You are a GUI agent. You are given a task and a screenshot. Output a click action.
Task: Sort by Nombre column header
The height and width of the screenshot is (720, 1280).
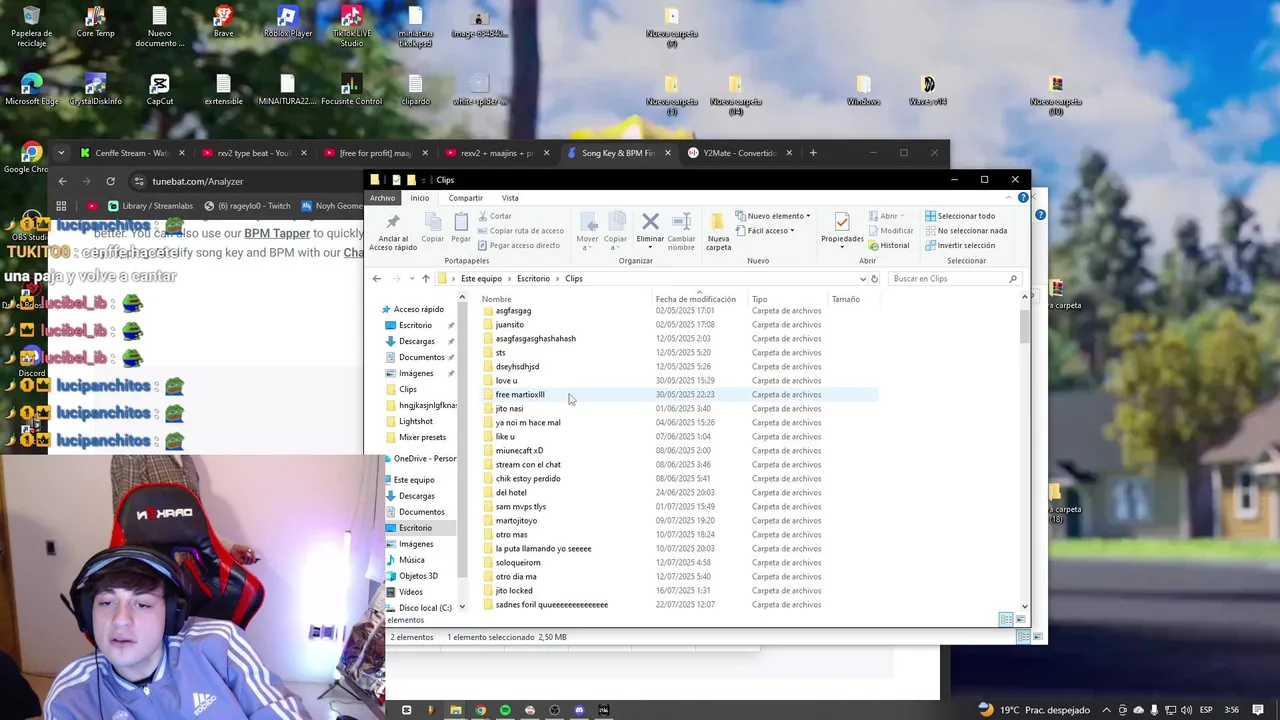[497, 299]
